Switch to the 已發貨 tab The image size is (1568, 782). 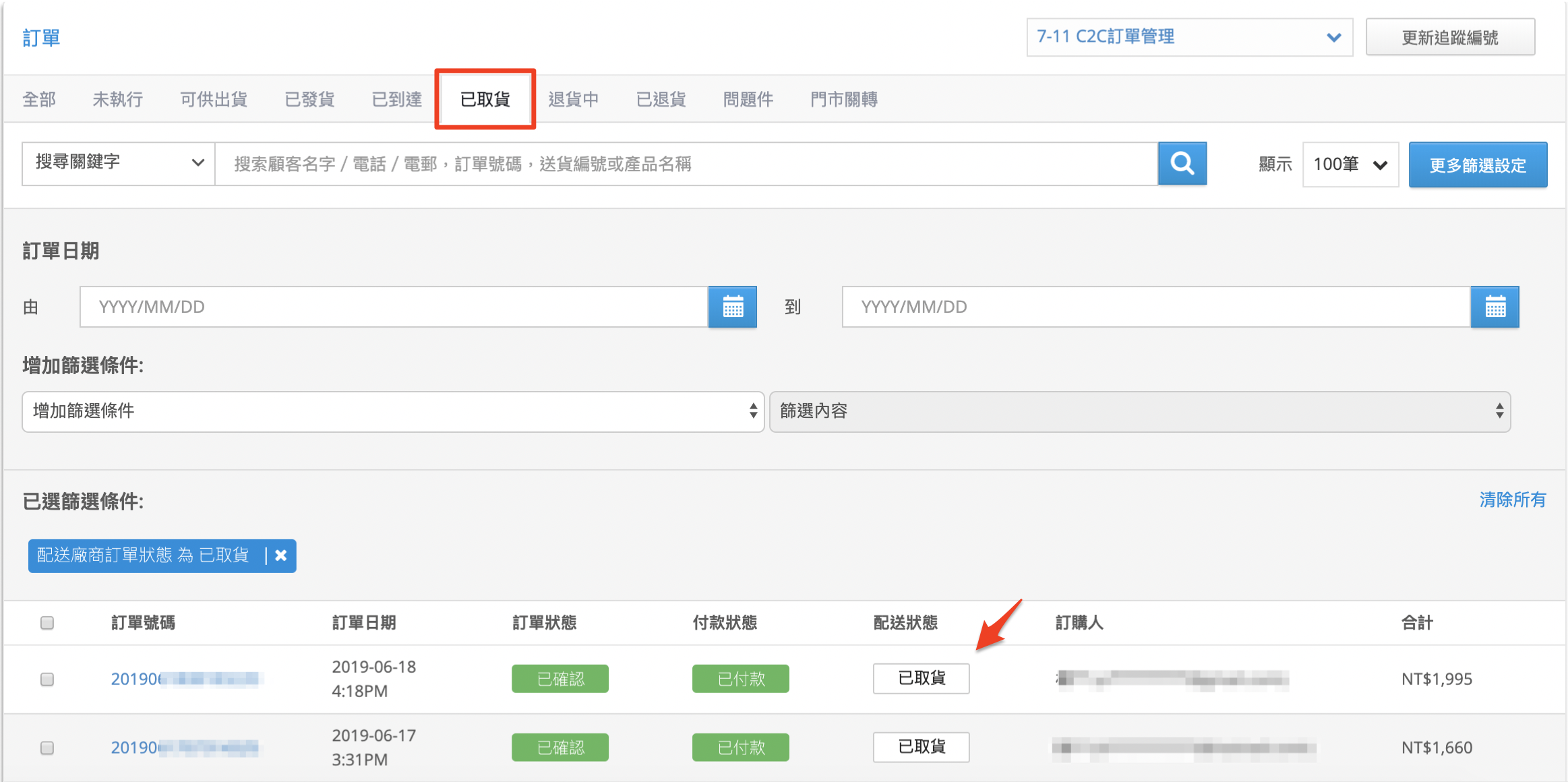pos(309,99)
